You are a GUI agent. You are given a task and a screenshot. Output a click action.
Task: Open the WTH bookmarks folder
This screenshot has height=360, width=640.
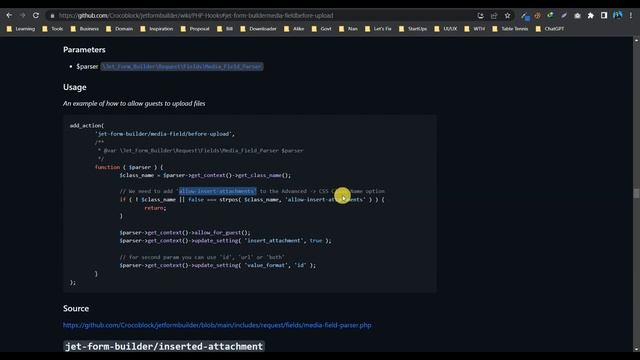pos(475,29)
